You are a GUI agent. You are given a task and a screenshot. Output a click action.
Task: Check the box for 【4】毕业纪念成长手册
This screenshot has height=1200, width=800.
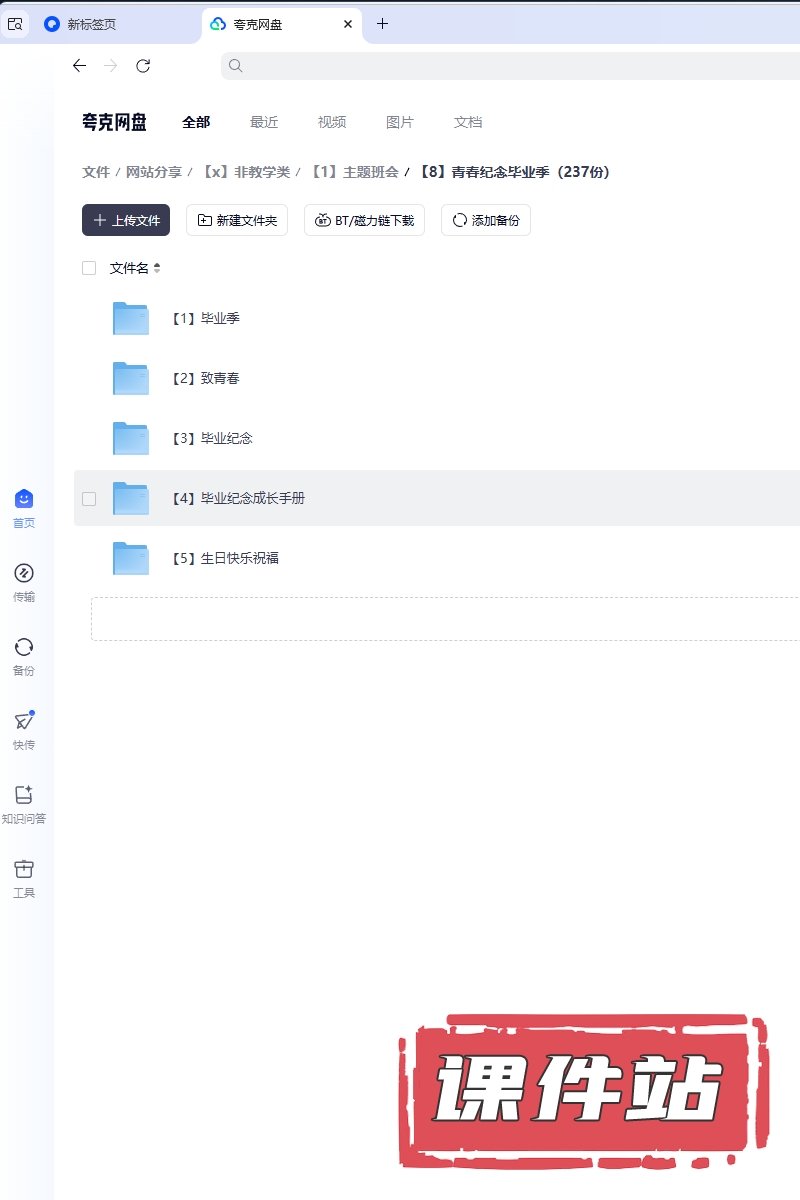coord(89,498)
